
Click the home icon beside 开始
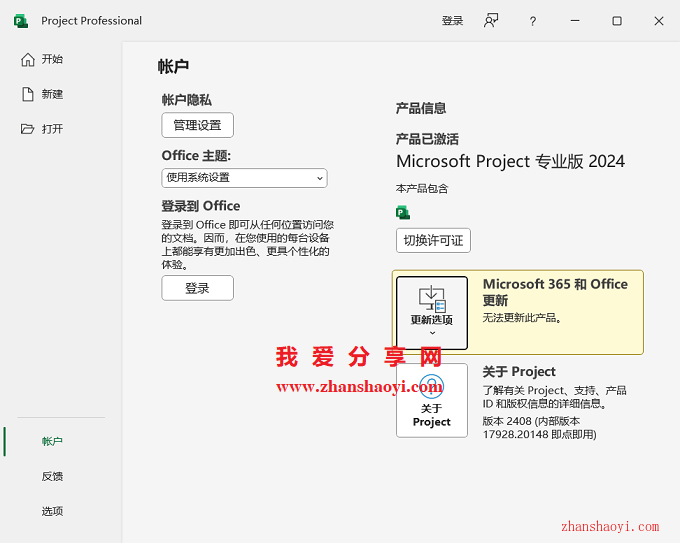pyautogui.click(x=28, y=59)
